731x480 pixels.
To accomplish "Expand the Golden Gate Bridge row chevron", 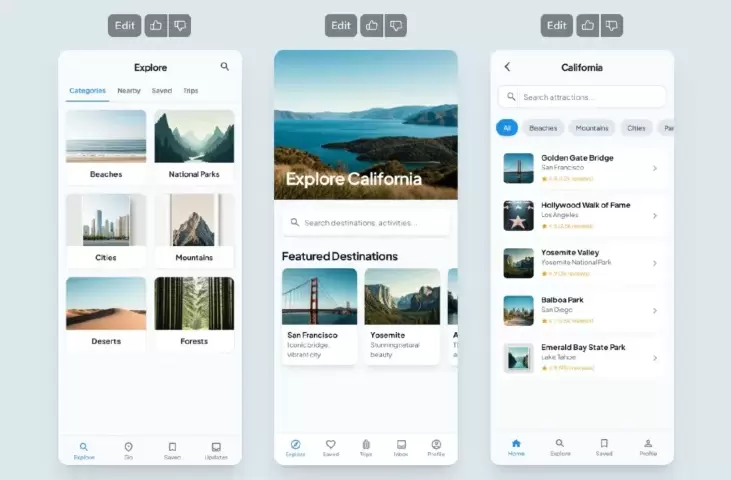I will [655, 168].
